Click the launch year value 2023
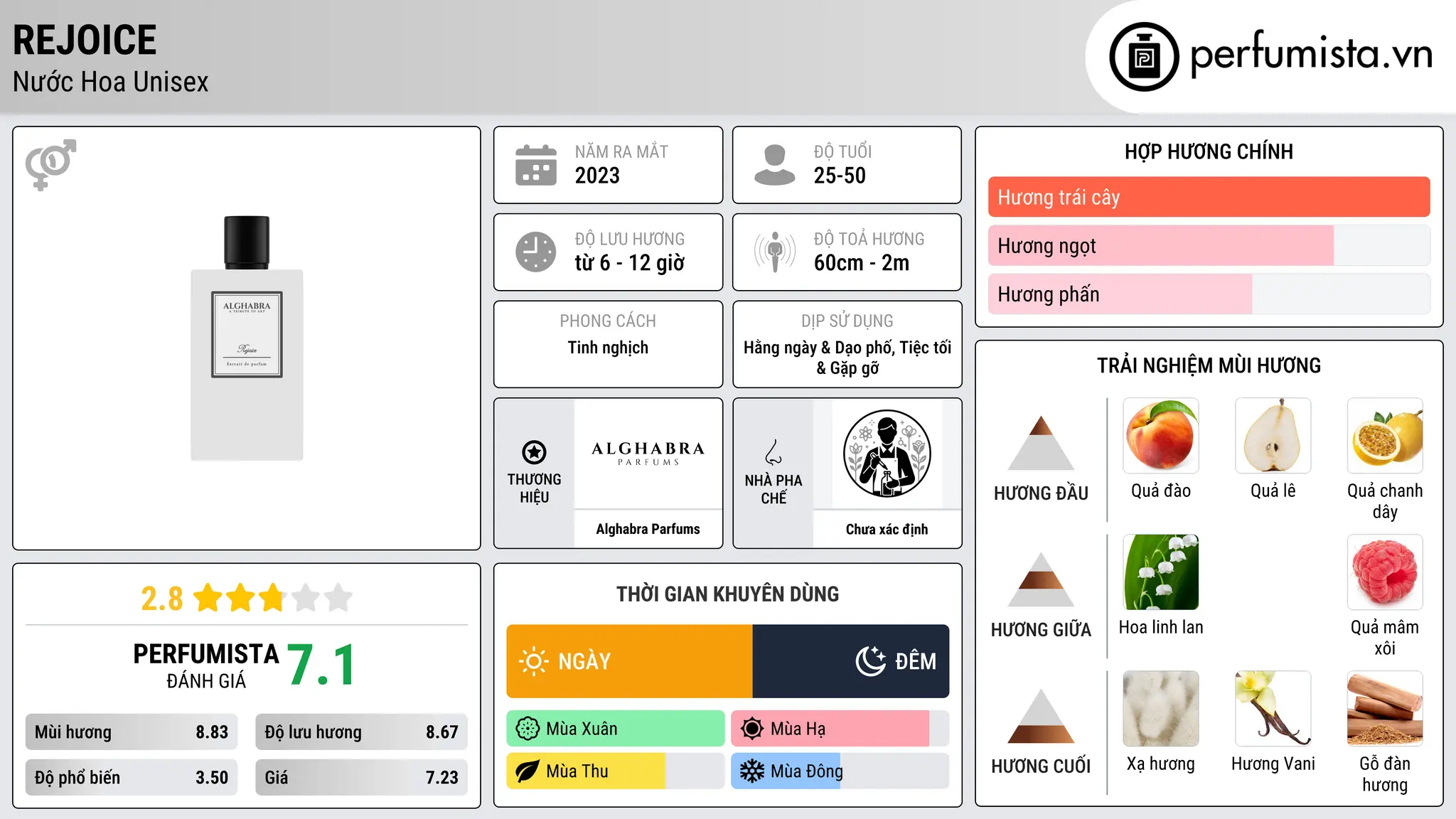The width and height of the screenshot is (1456, 819). [x=597, y=176]
